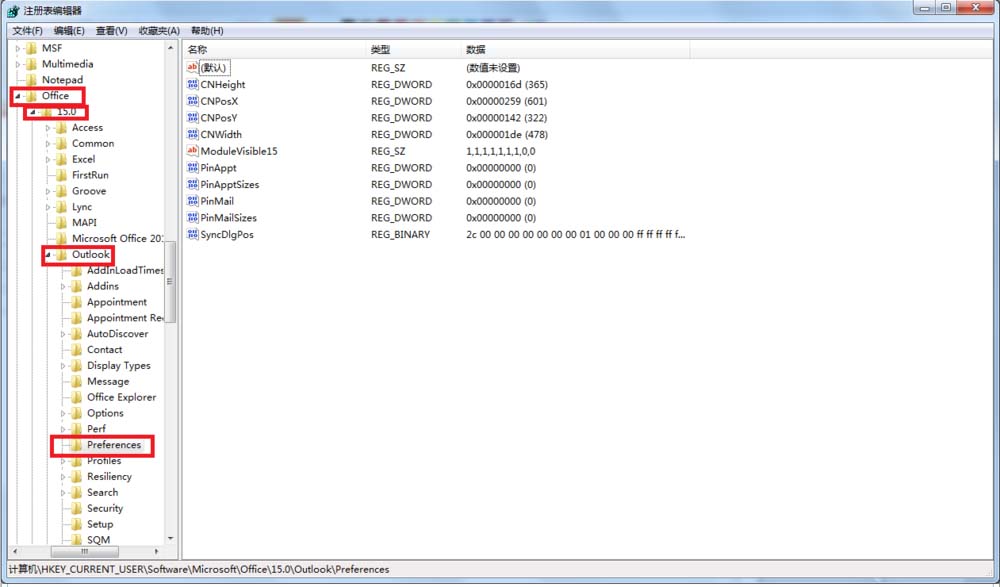Open the 帮助(H) menu

point(207,31)
